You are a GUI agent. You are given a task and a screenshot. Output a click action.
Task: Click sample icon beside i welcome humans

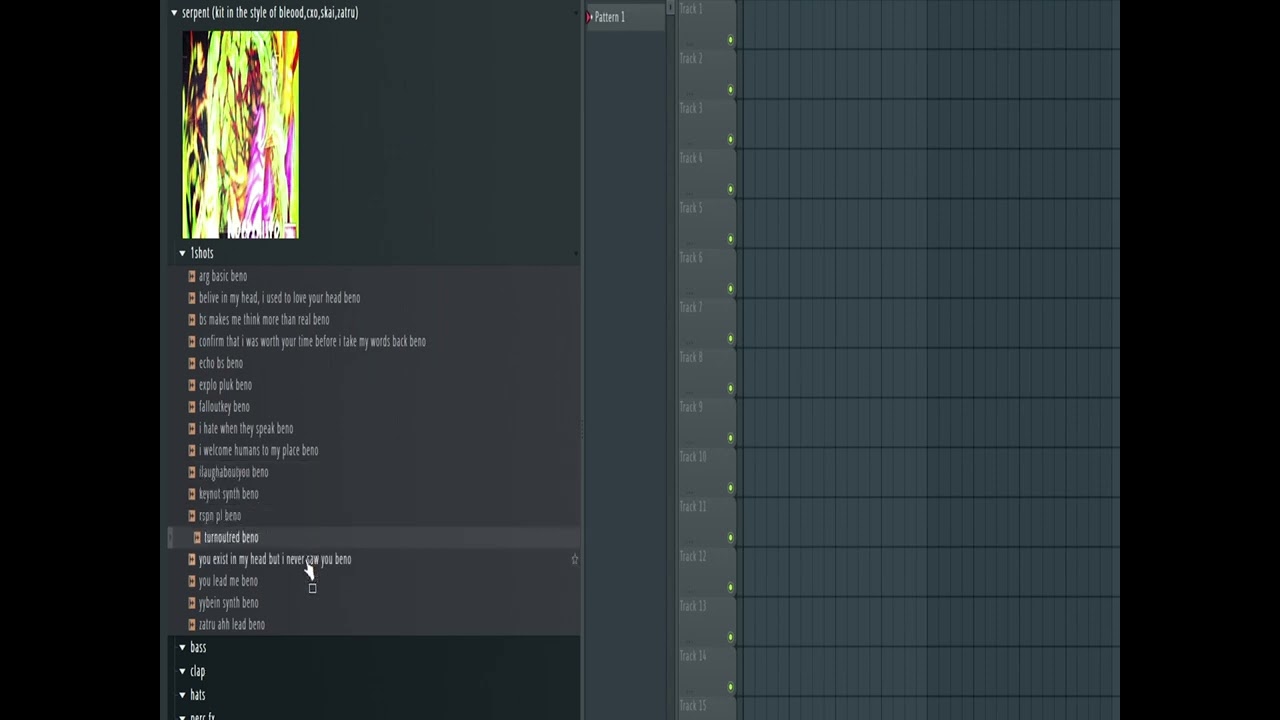click(x=192, y=451)
